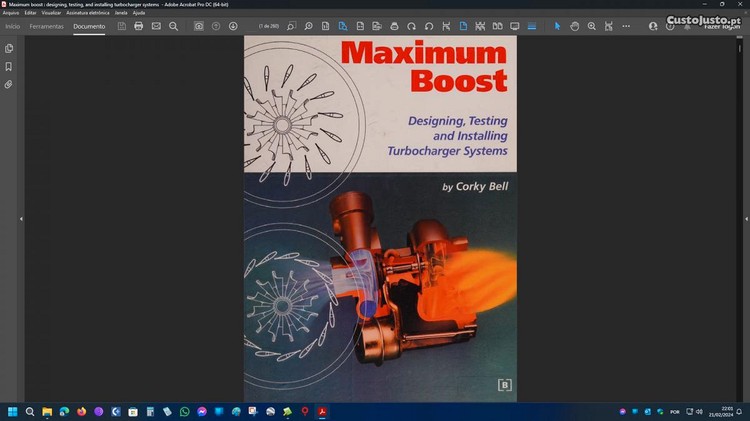Open the search magnifier tool
750x421 pixels.
[x=173, y=26]
